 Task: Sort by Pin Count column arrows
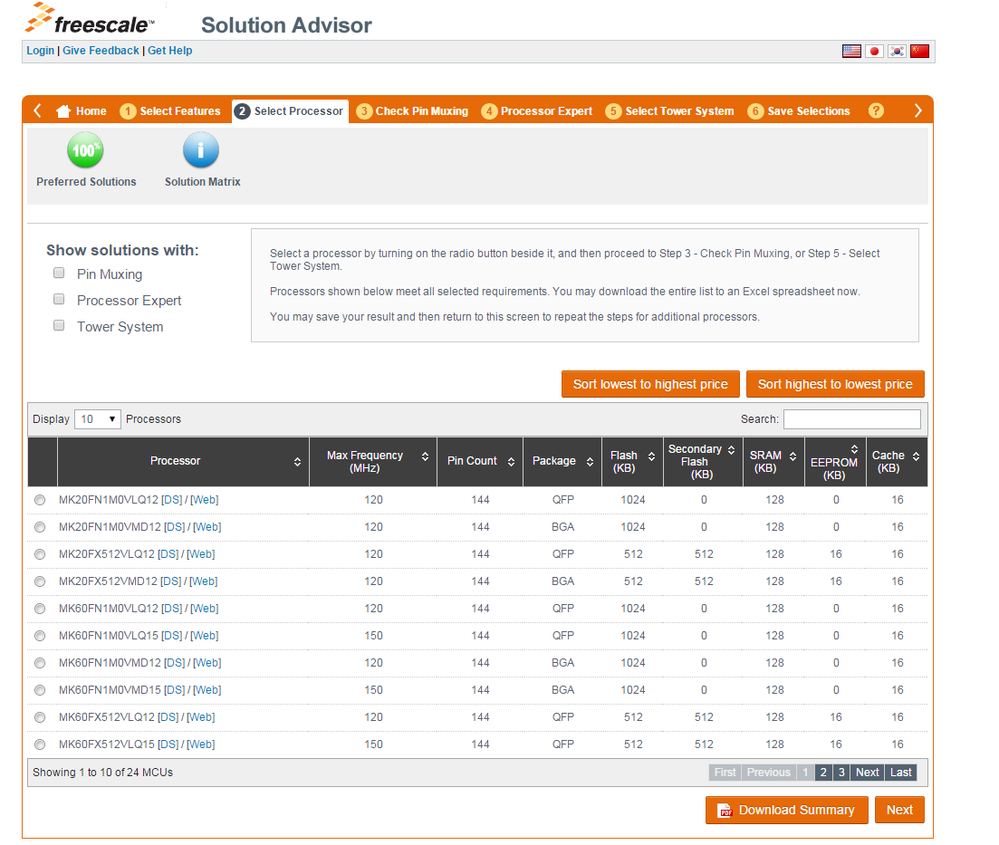click(511, 461)
